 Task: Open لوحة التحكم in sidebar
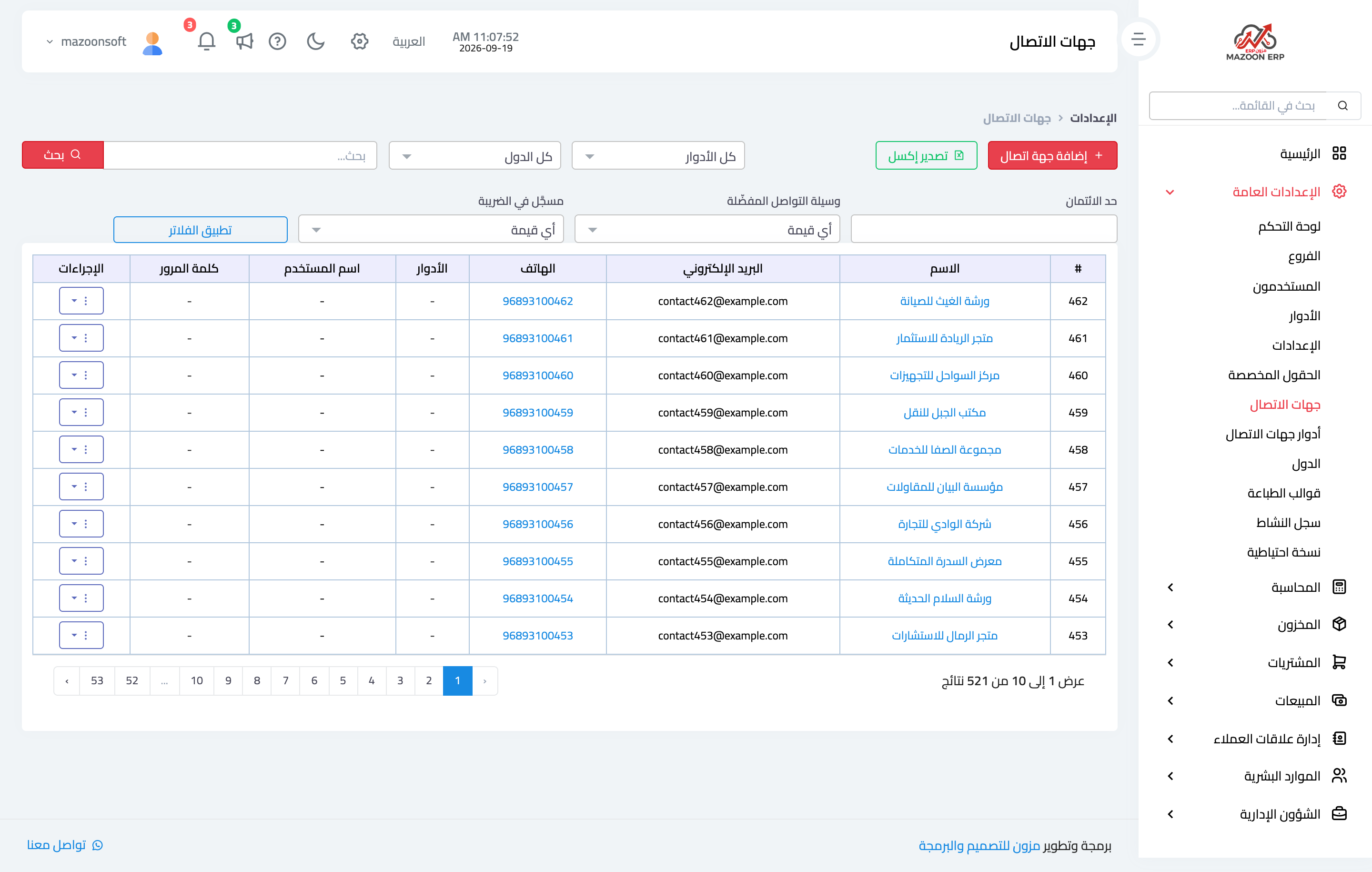(1289, 226)
